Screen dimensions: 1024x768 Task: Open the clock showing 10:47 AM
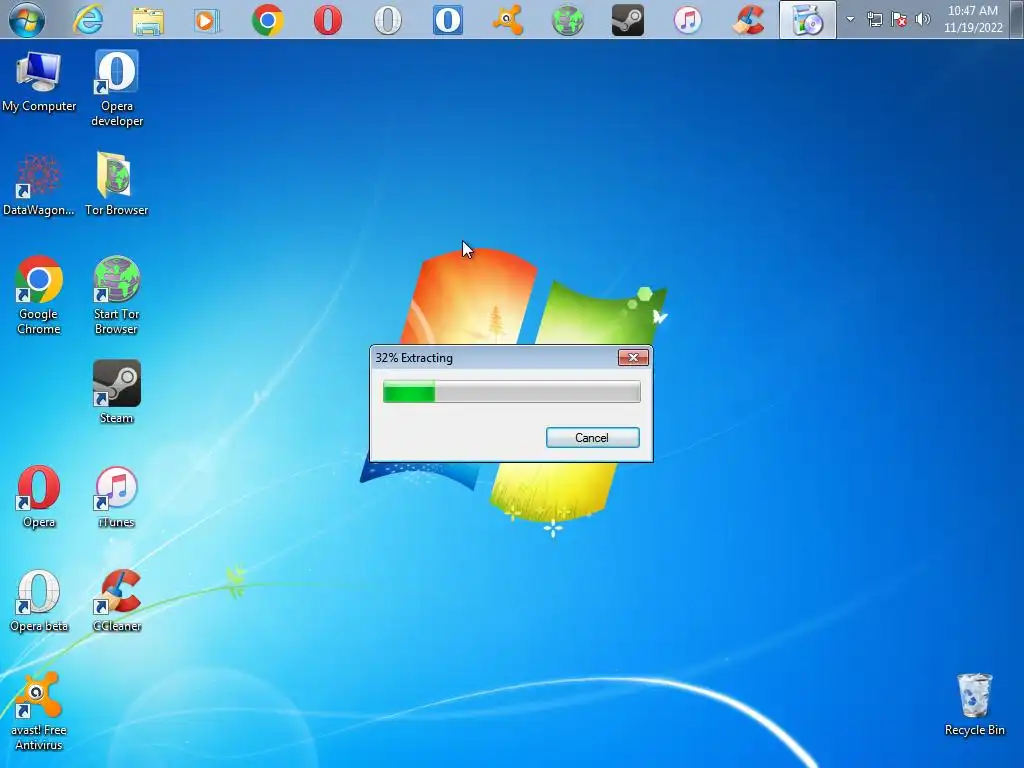[972, 19]
